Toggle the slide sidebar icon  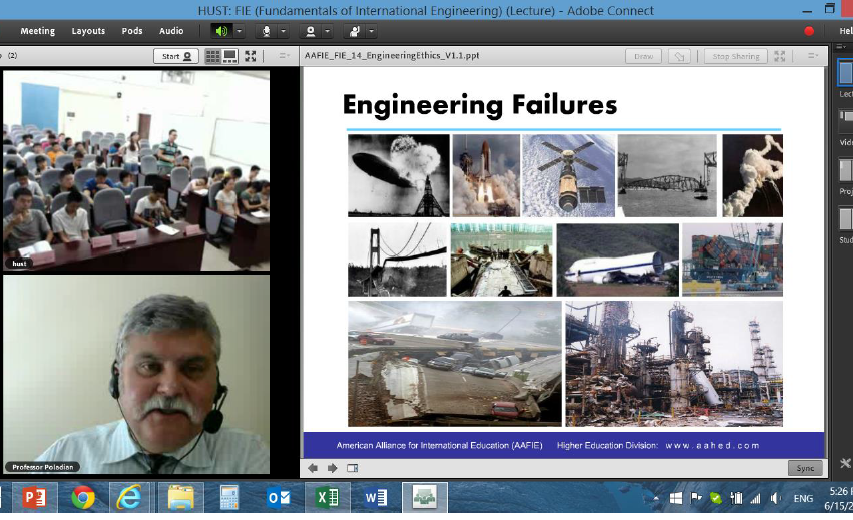(352, 468)
